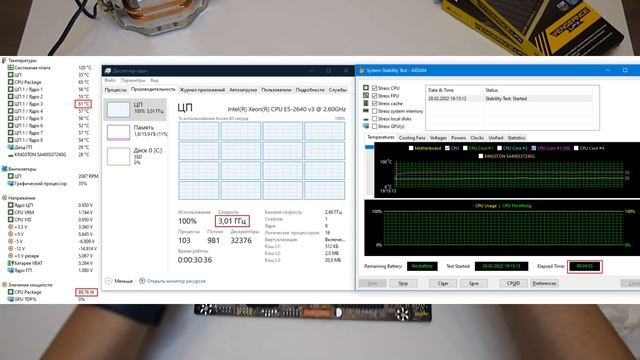Toggle CPU Core #1 graph checkbox
This screenshot has height=360, width=640.
click(465, 148)
